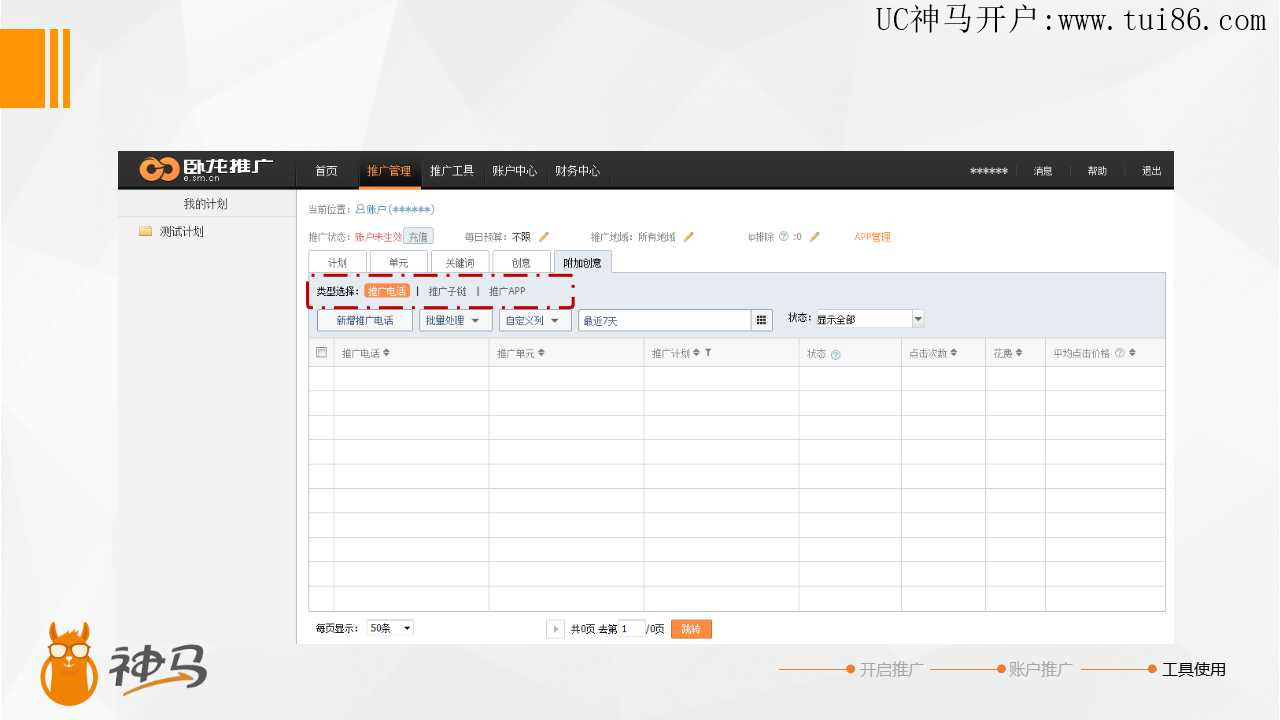
Task: Open the calendar icon of the date field
Action: pyautogui.click(x=762, y=320)
